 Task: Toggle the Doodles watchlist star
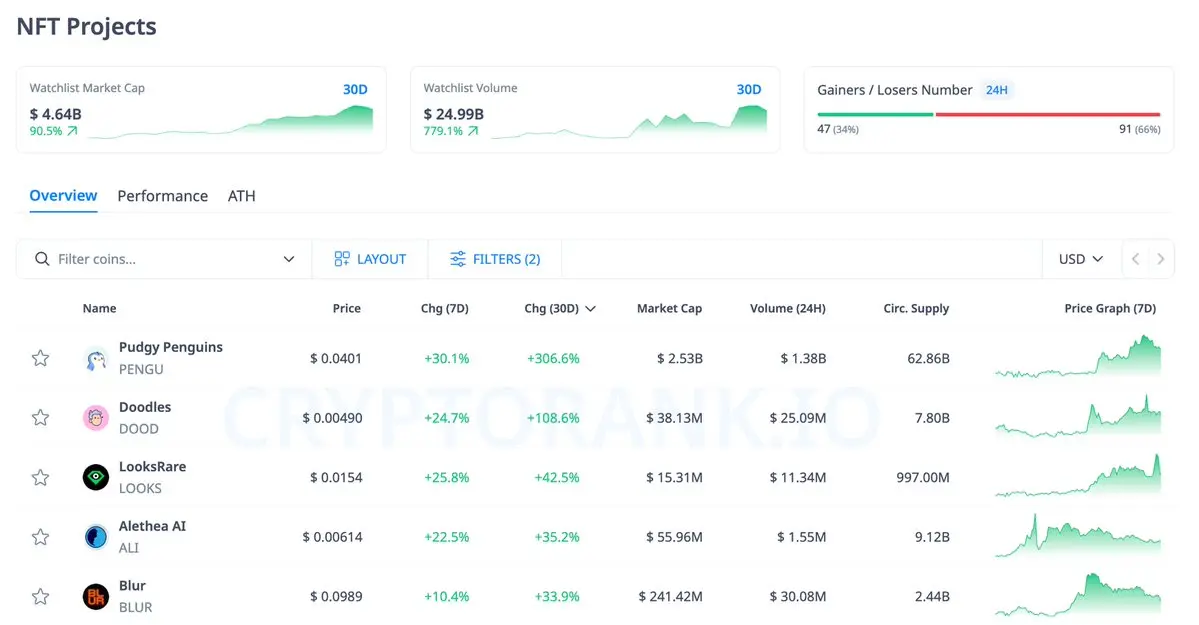click(41, 418)
